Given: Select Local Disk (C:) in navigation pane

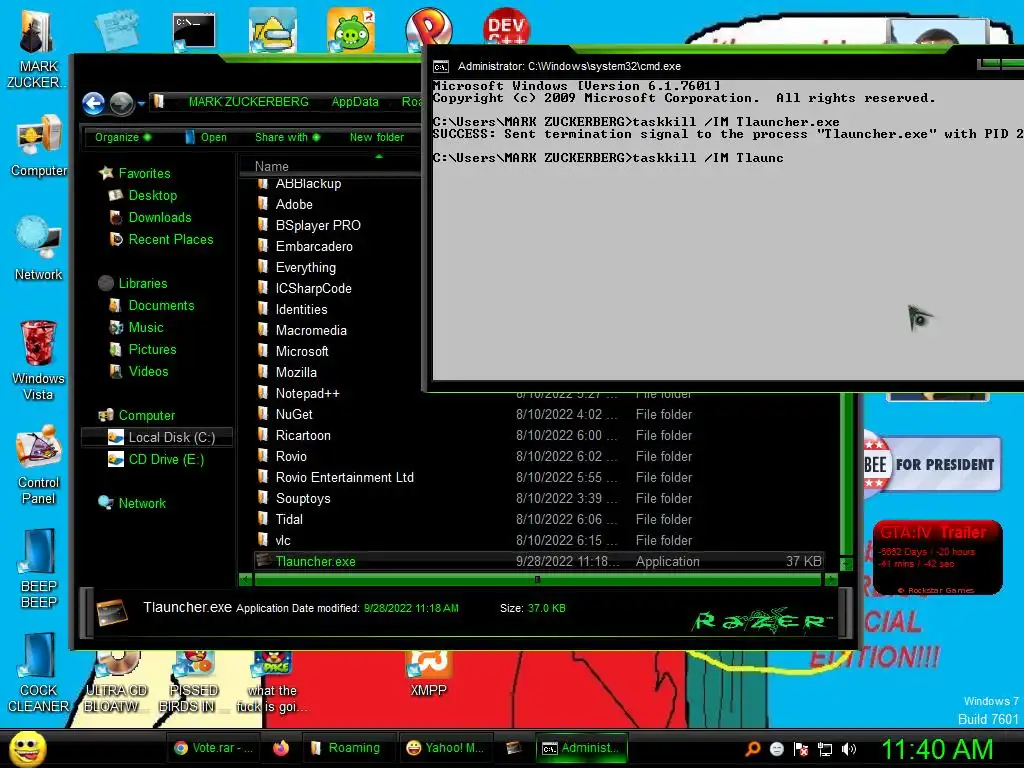Looking at the screenshot, I should click(157, 438).
